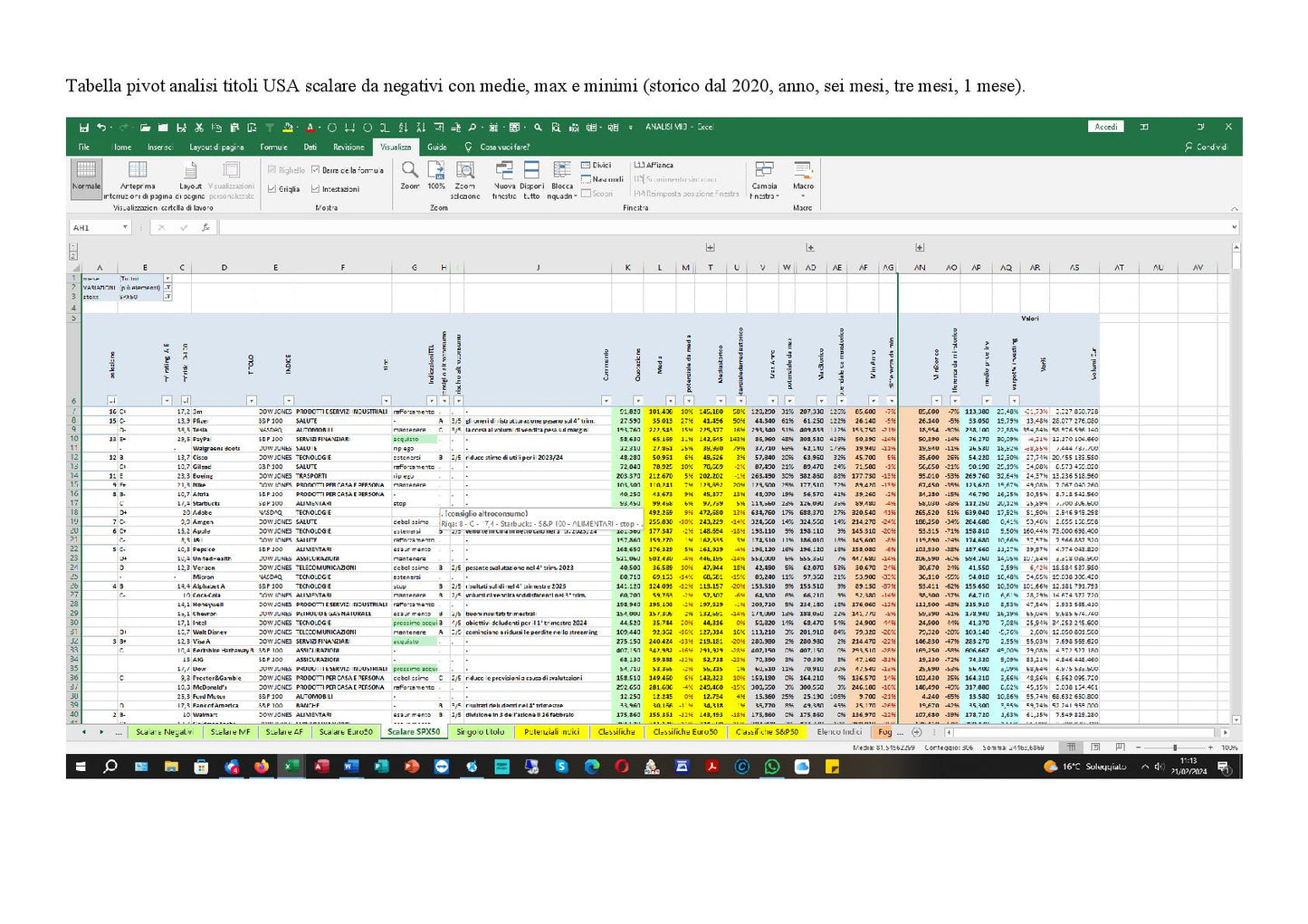Switch to Scalare Euro50 sheet tab
The width and height of the screenshot is (1308, 924).
[345, 731]
